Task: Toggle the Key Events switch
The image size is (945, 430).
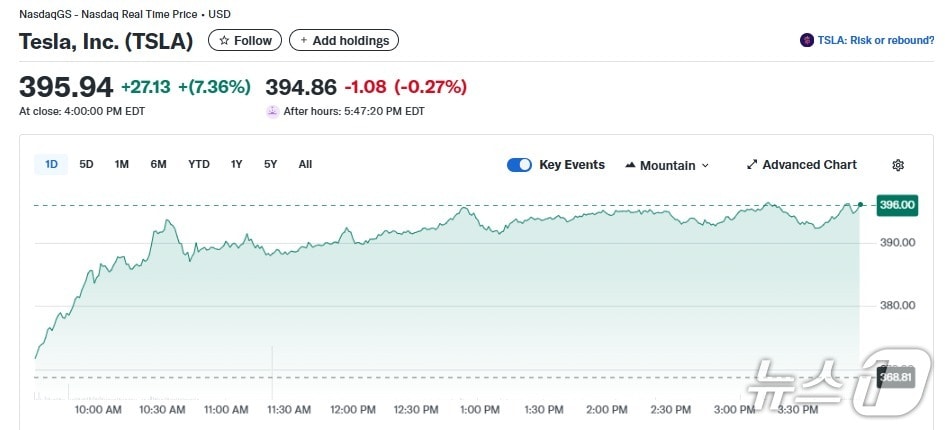Action: point(519,165)
